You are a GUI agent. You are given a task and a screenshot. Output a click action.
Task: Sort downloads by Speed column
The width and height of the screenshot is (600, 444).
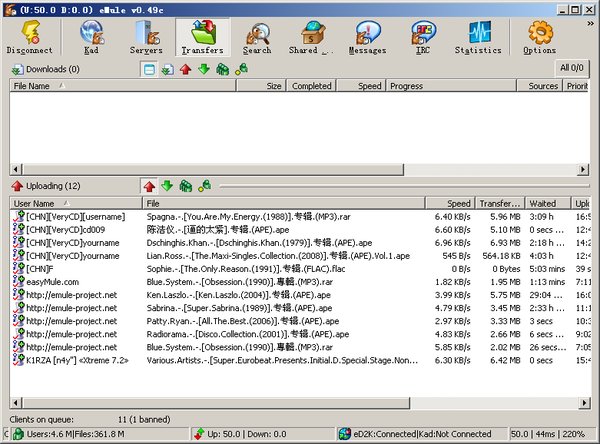[x=362, y=86]
